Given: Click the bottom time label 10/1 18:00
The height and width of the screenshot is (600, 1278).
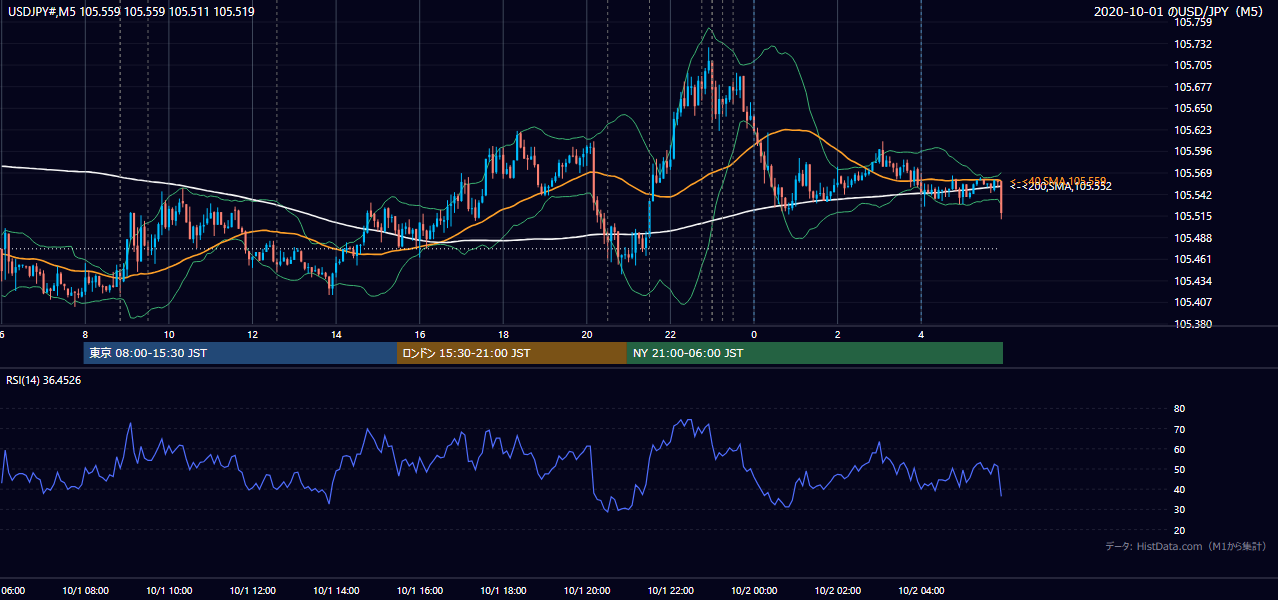Looking at the screenshot, I should pos(503,590).
